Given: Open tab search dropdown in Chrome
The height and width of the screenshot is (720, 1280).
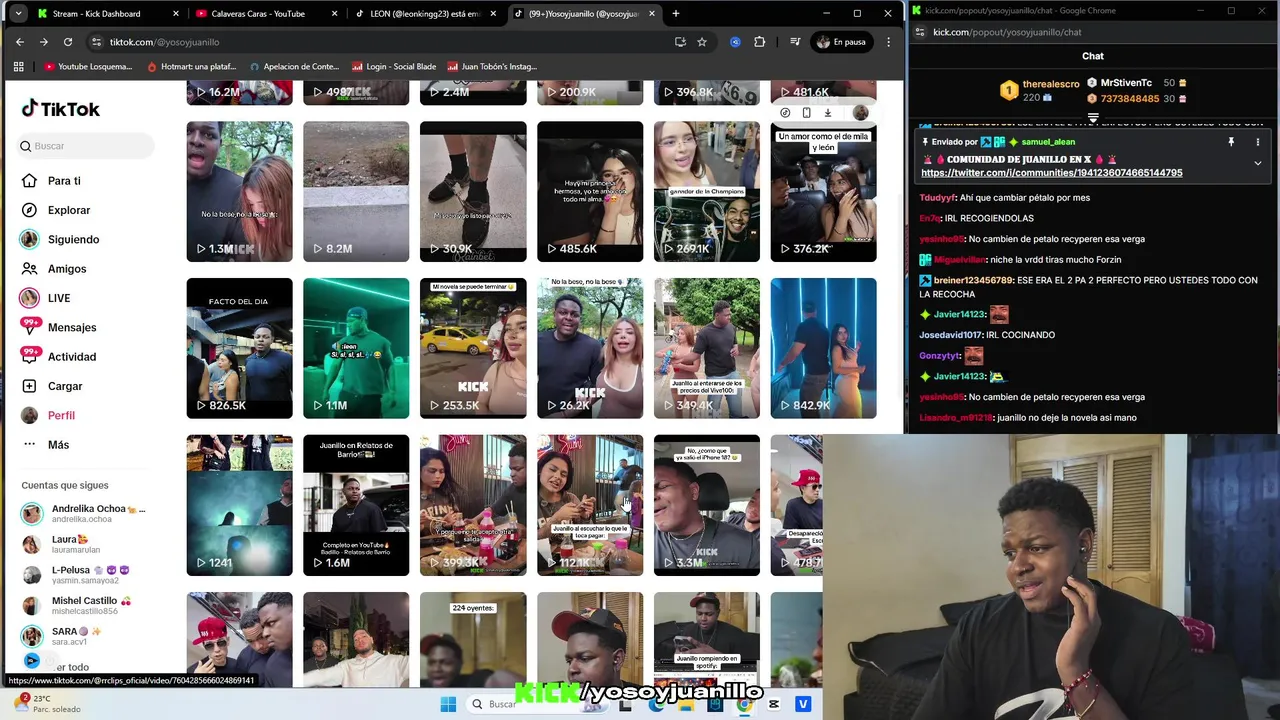Looking at the screenshot, I should (x=17, y=14).
